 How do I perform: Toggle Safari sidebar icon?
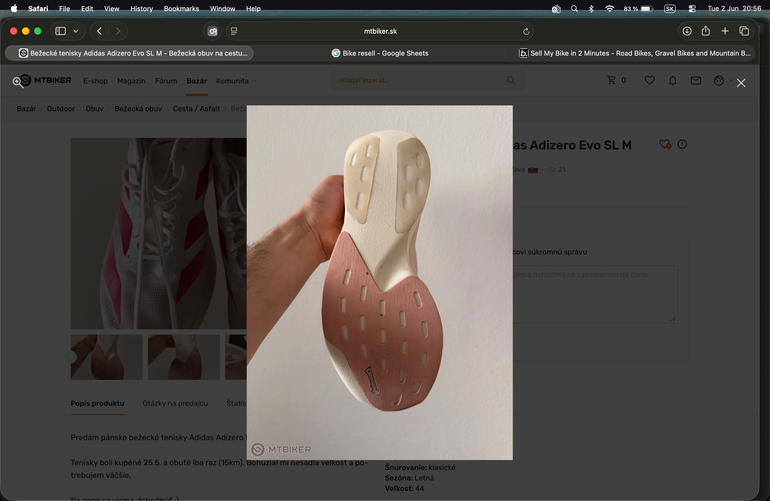point(60,31)
